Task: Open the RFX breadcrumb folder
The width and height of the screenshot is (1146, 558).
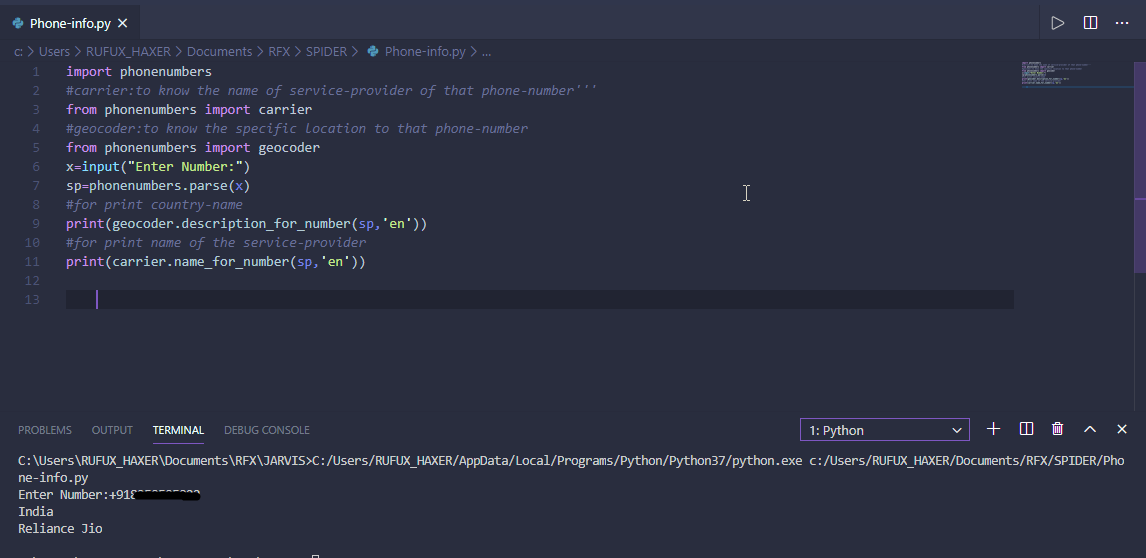Action: point(278,51)
